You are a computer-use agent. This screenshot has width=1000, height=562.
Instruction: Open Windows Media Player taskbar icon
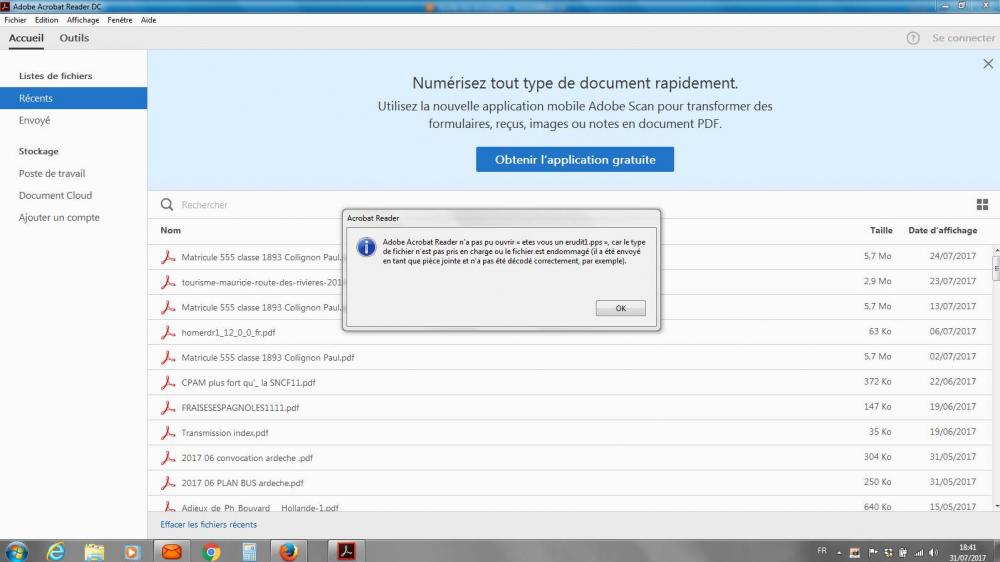132,551
